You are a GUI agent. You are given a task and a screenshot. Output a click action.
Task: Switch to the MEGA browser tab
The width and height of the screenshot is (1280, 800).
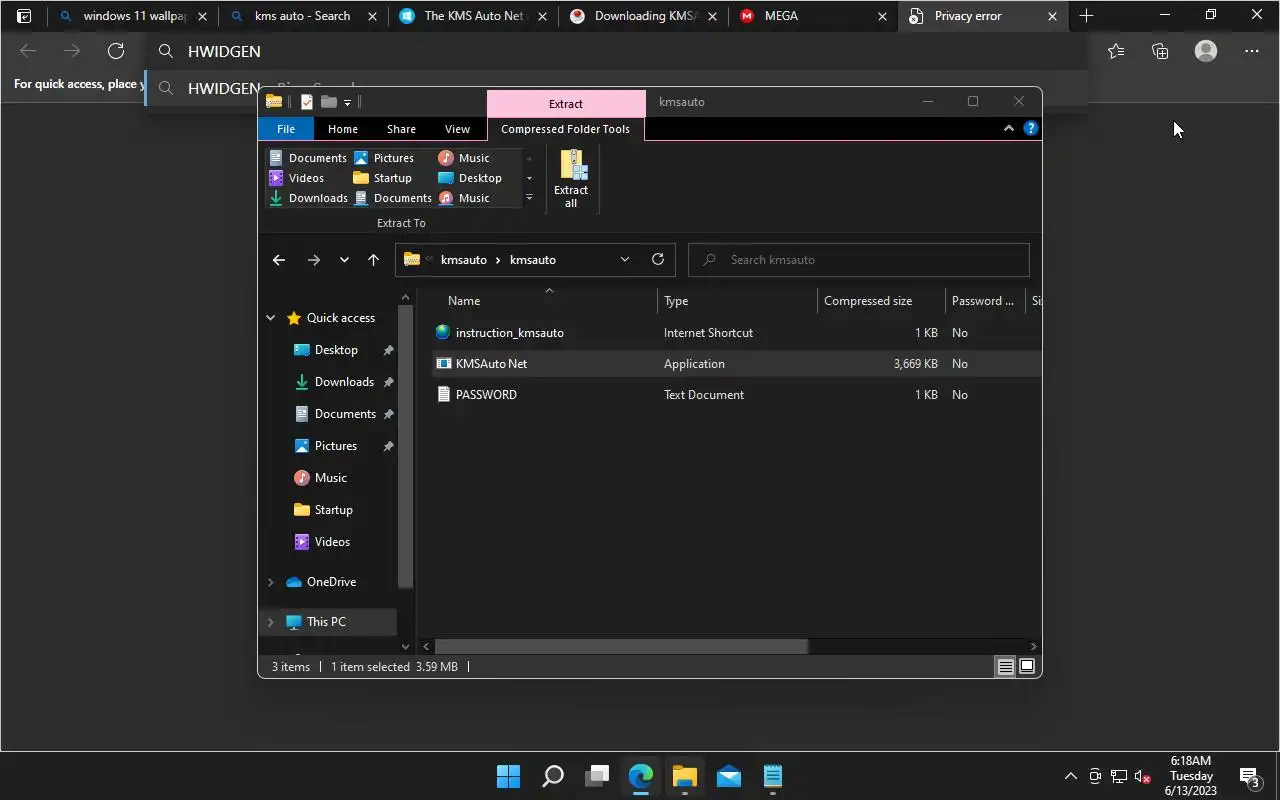click(813, 16)
